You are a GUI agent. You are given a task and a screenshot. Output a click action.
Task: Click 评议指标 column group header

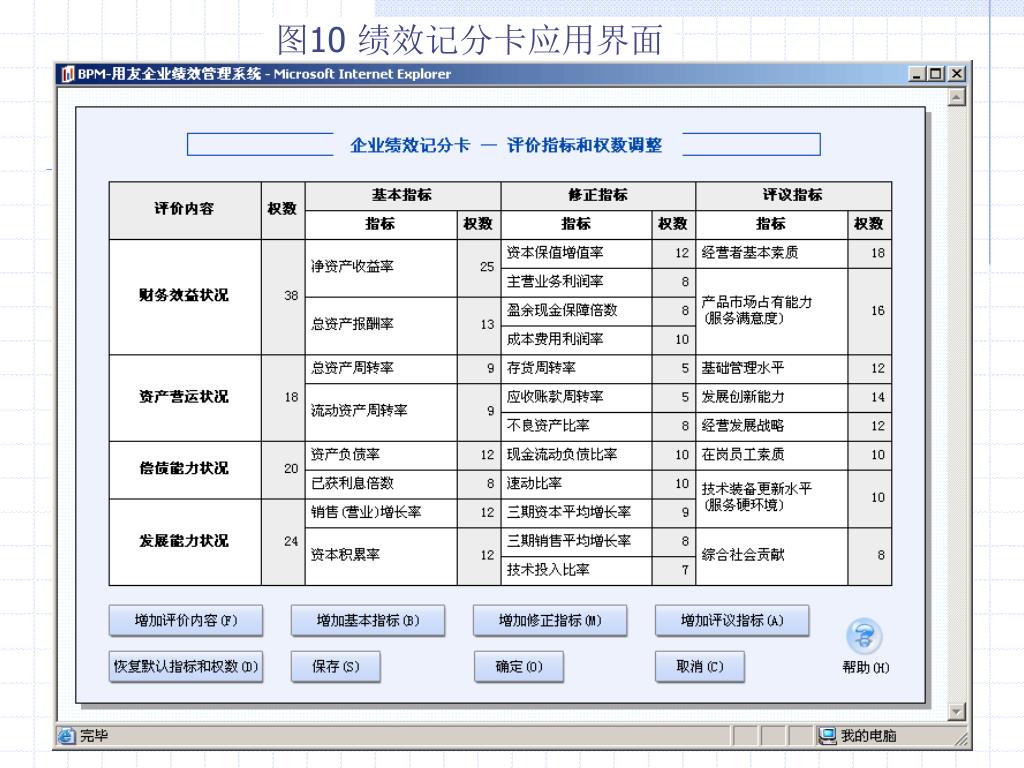coord(793,195)
